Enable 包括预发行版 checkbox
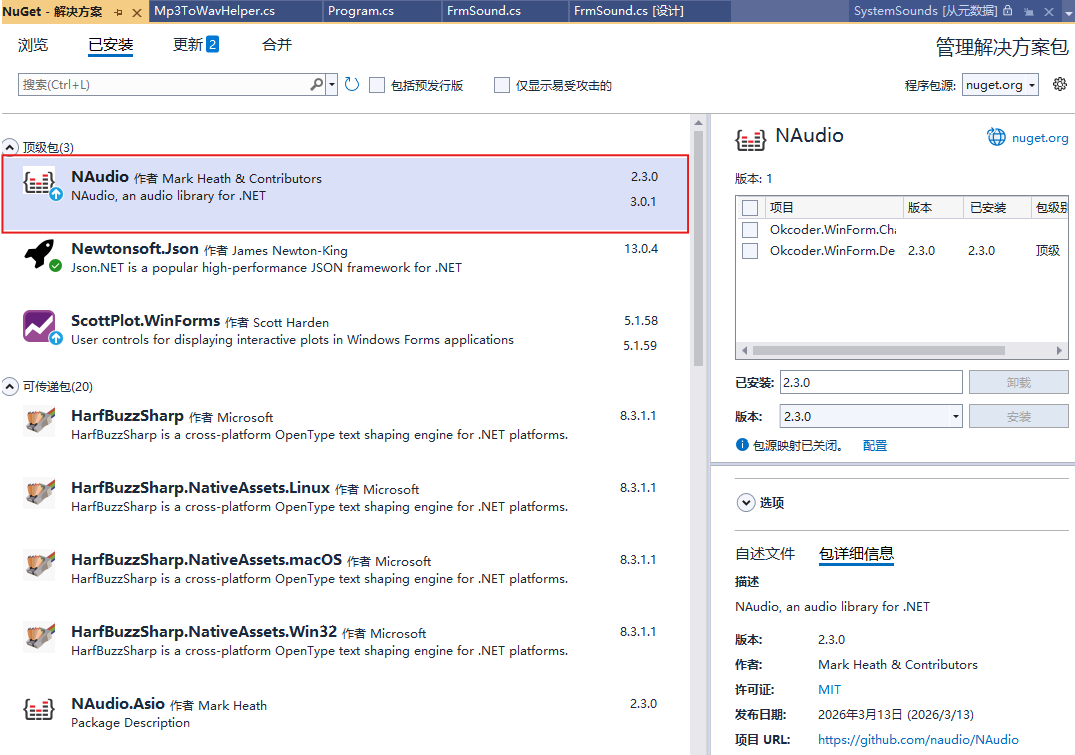The image size is (1075, 755). click(377, 85)
